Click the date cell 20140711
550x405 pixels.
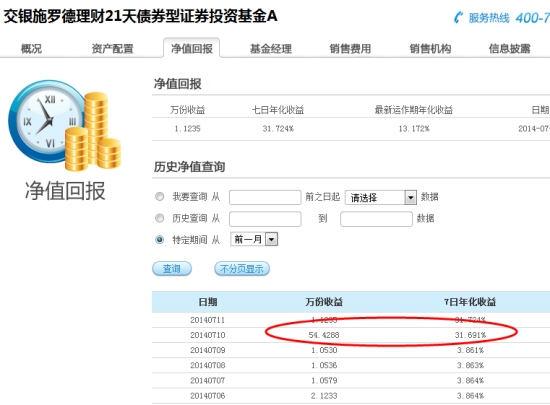point(207,320)
